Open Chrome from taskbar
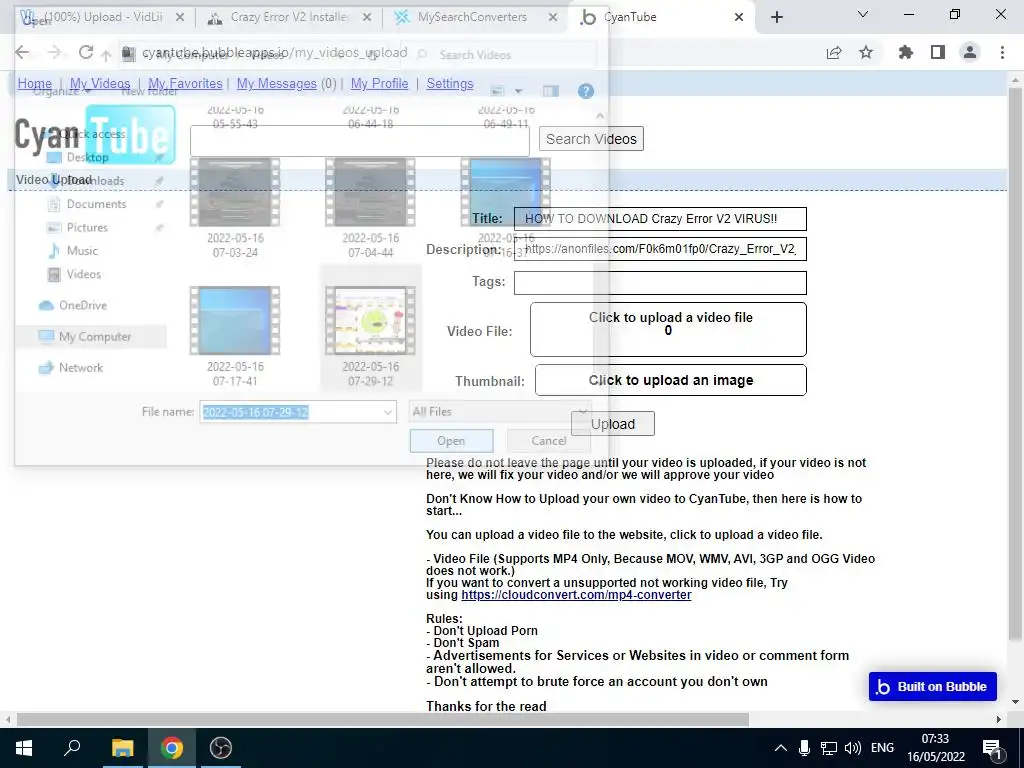 [x=172, y=748]
